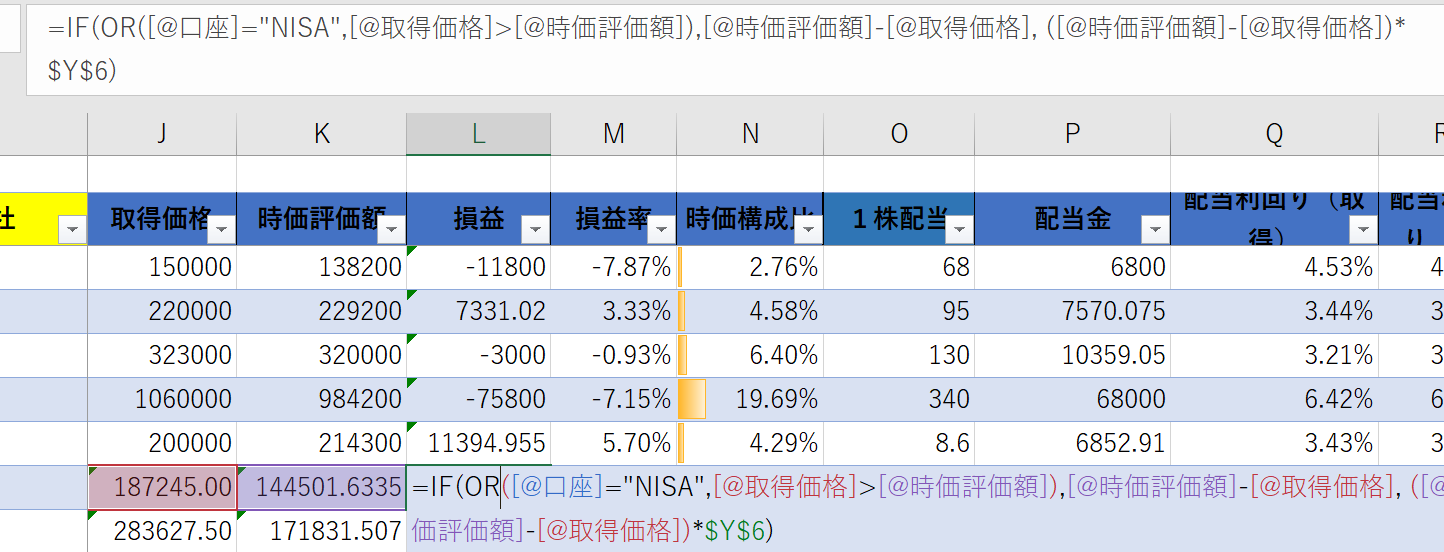Select 1株配当 cell showing 95
Image resolution: width=1444 pixels, height=552 pixels.
(x=899, y=311)
